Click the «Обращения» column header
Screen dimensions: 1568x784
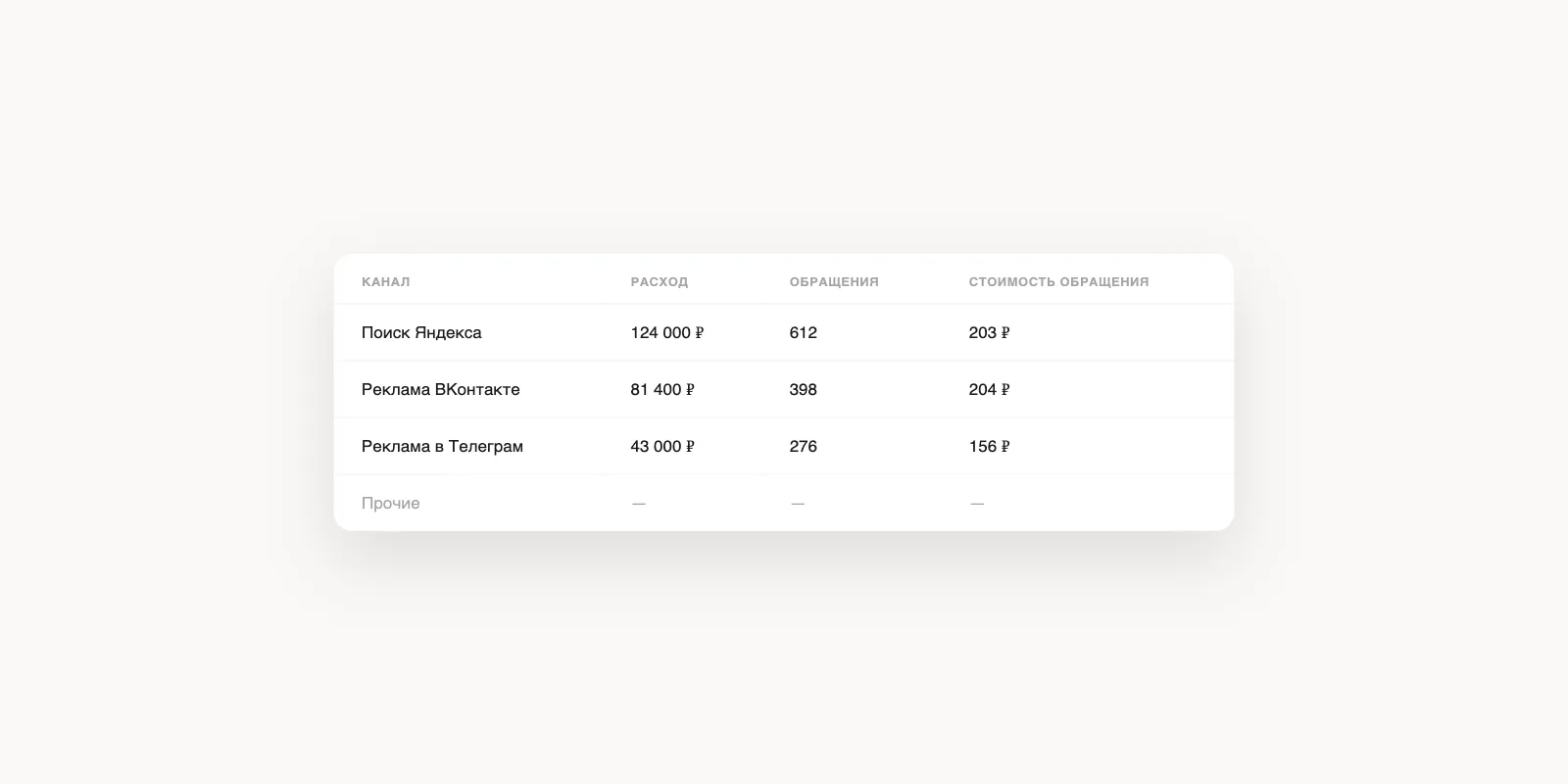point(834,282)
